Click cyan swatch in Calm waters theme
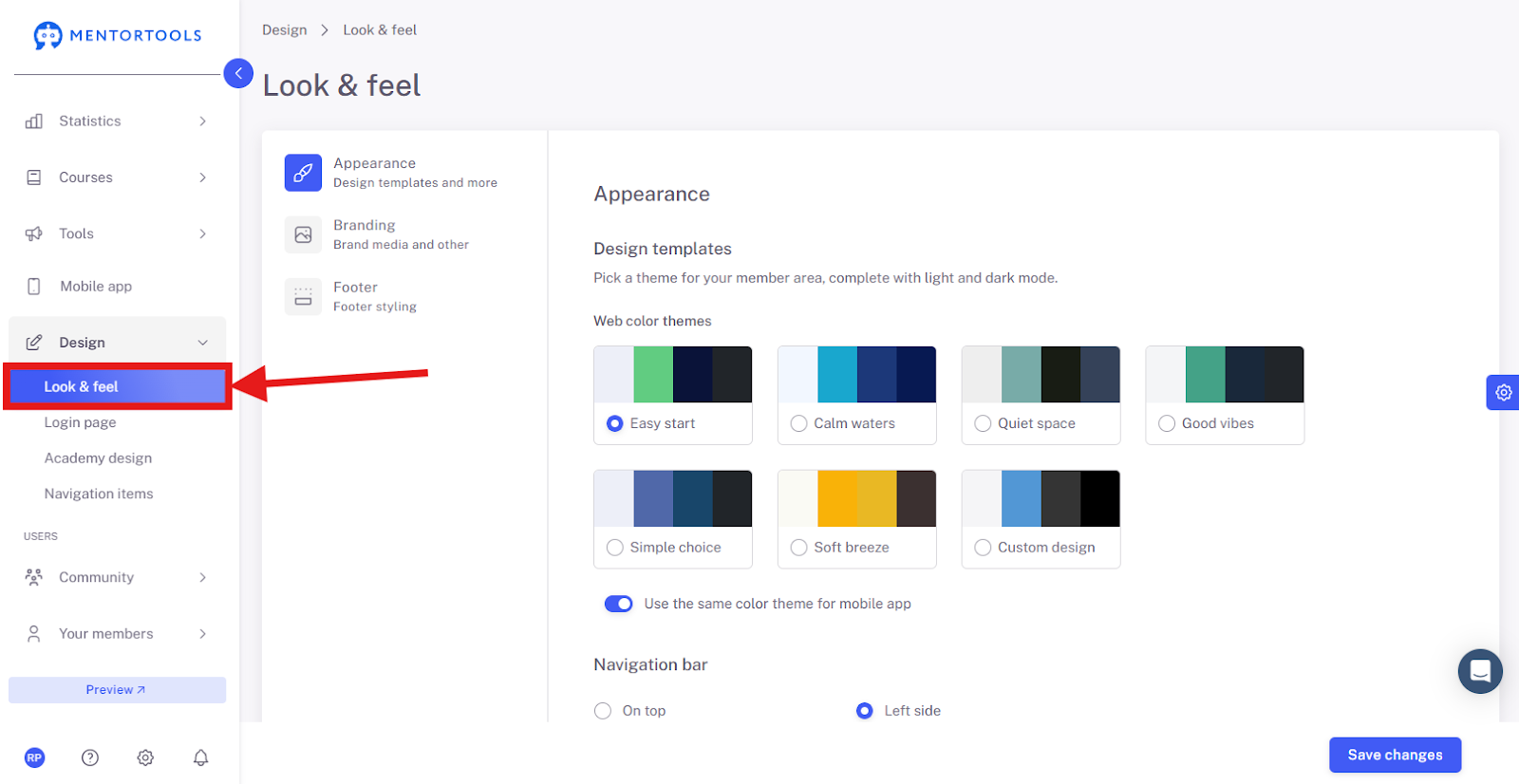Viewport: 1519px width, 784px height. pos(837,375)
